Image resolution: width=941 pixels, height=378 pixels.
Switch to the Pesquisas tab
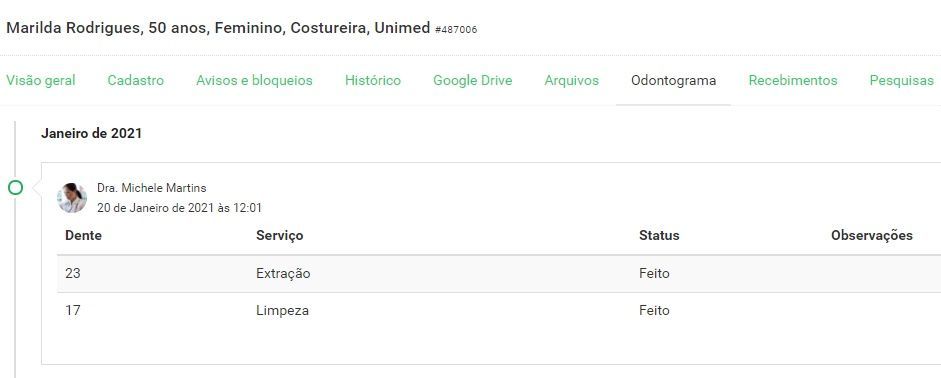point(901,80)
